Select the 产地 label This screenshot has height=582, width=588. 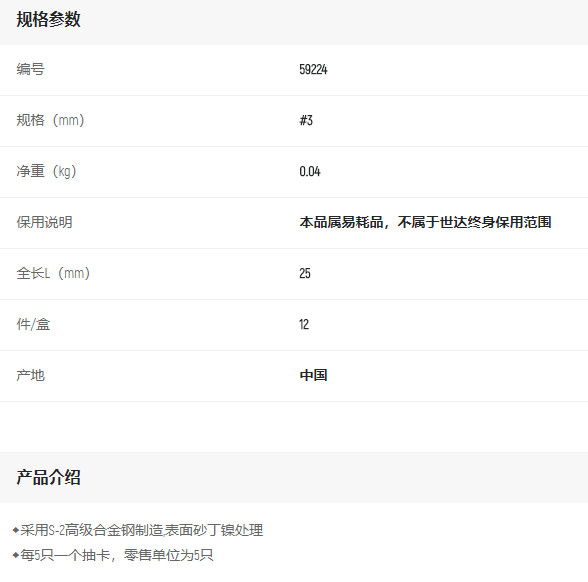[30, 375]
